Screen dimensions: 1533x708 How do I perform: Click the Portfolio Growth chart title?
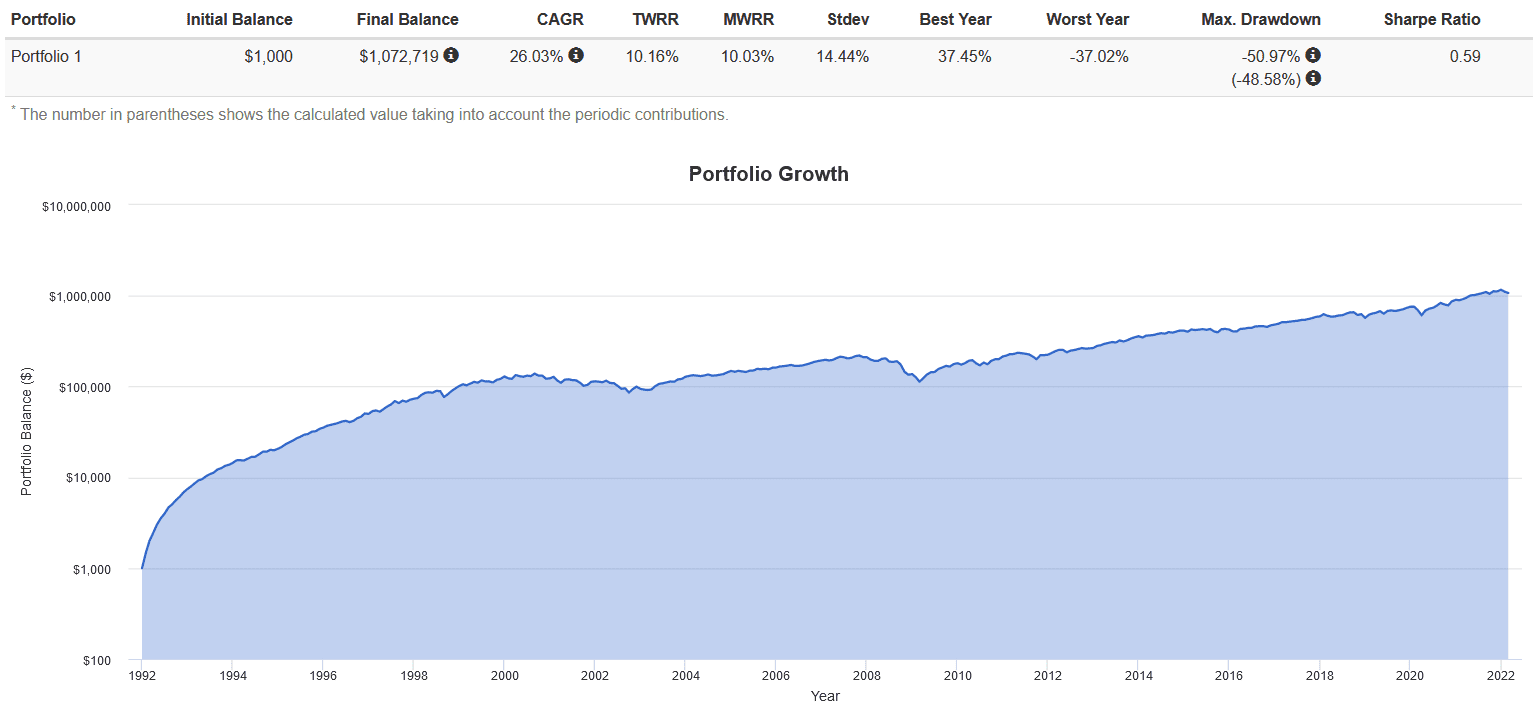click(768, 174)
